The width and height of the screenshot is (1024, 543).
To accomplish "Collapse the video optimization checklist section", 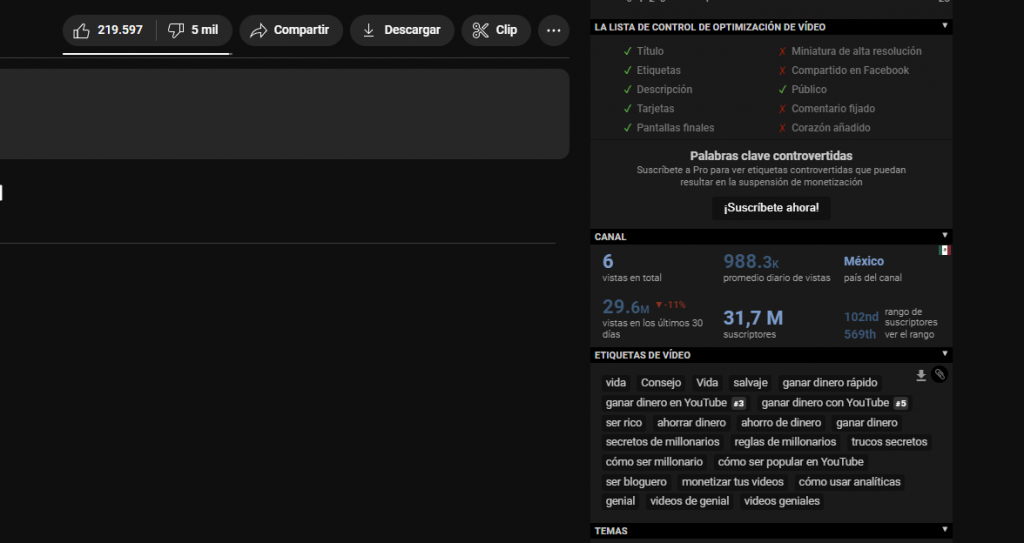I will [x=945, y=27].
